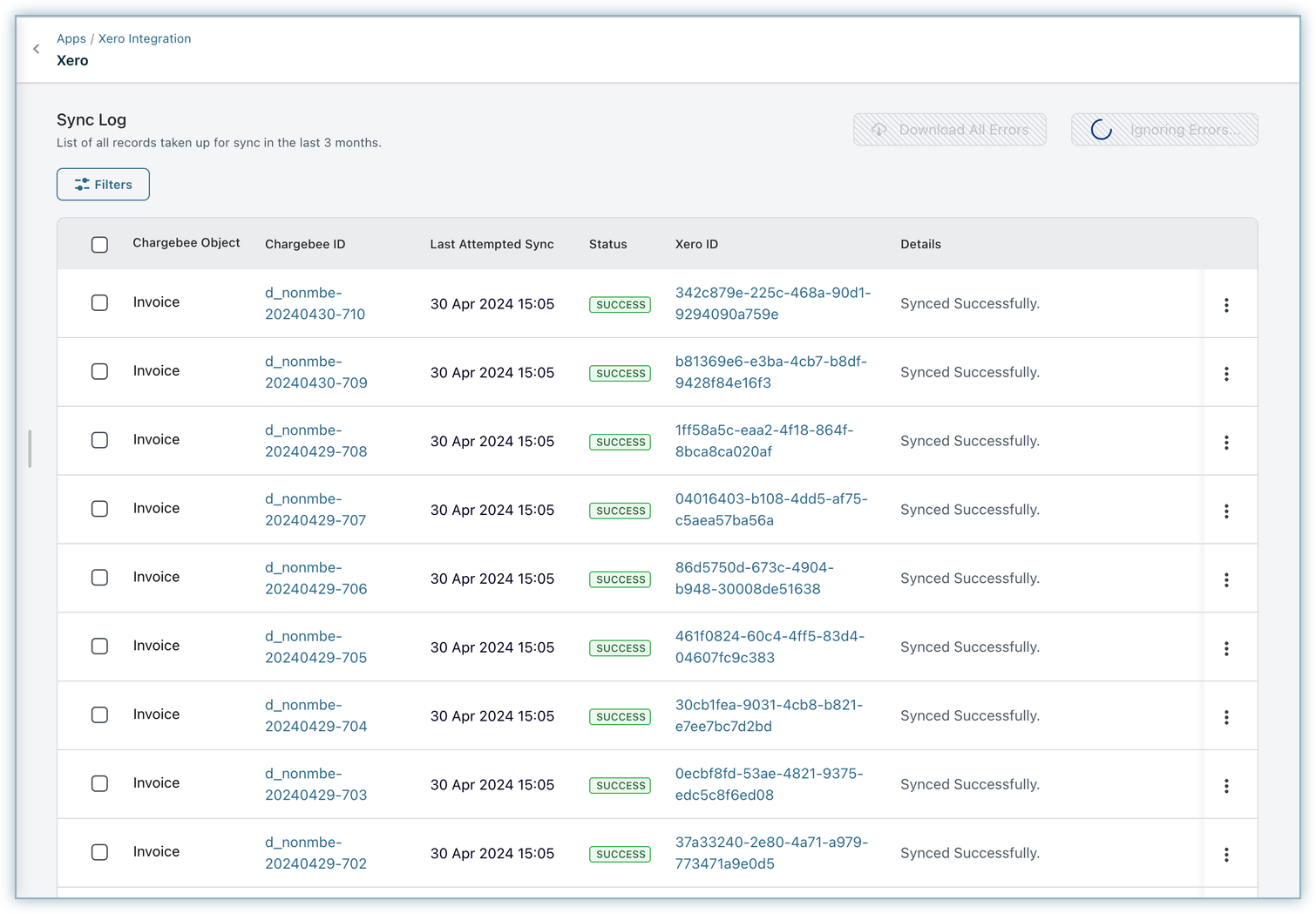The height and width of the screenshot is (914, 1316).
Task: Open Xero ID 342c879e-225c-468a-90d1 link
Action: tap(772, 303)
